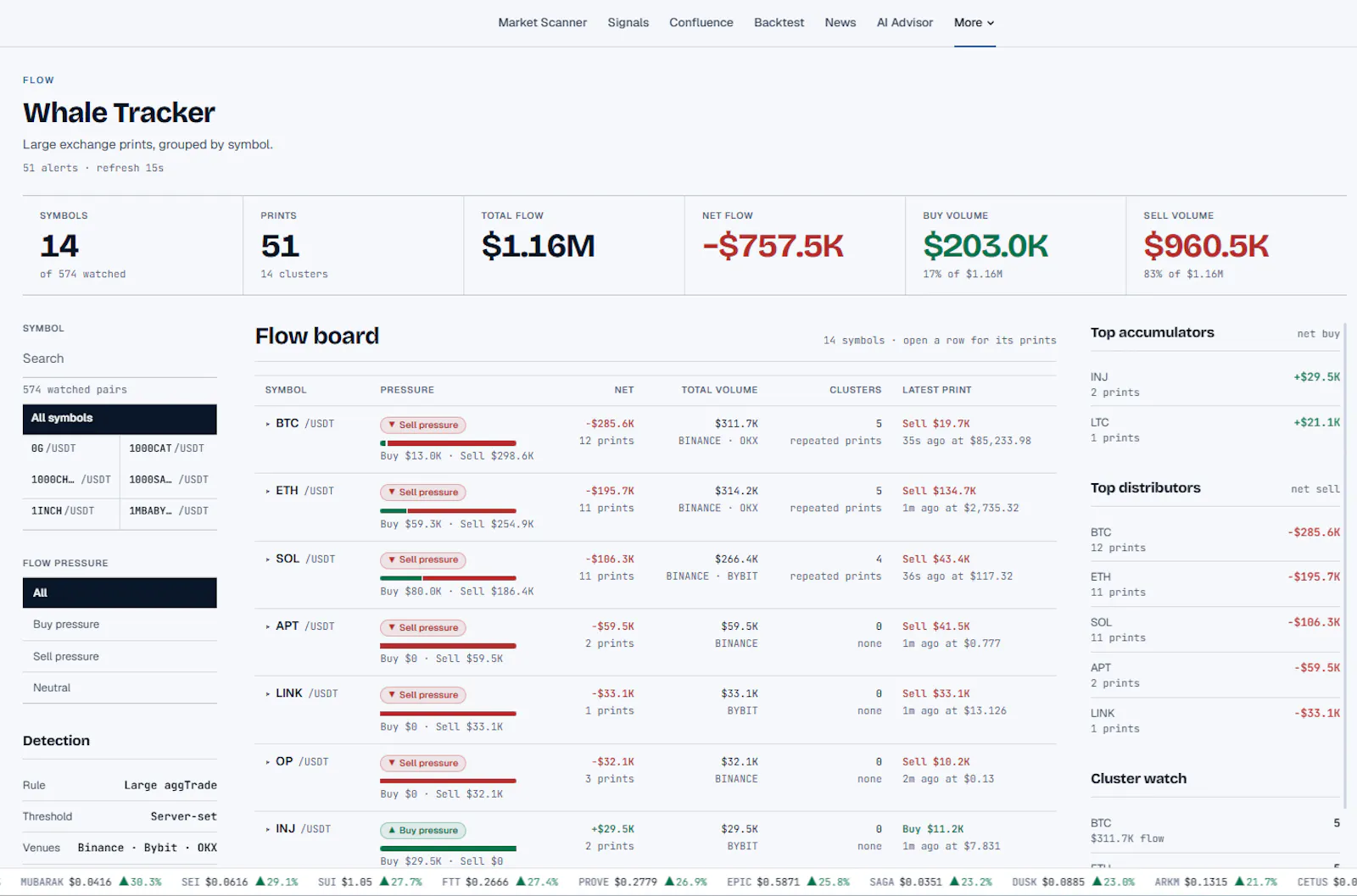Expand the LINK/USDT row

pos(268,693)
